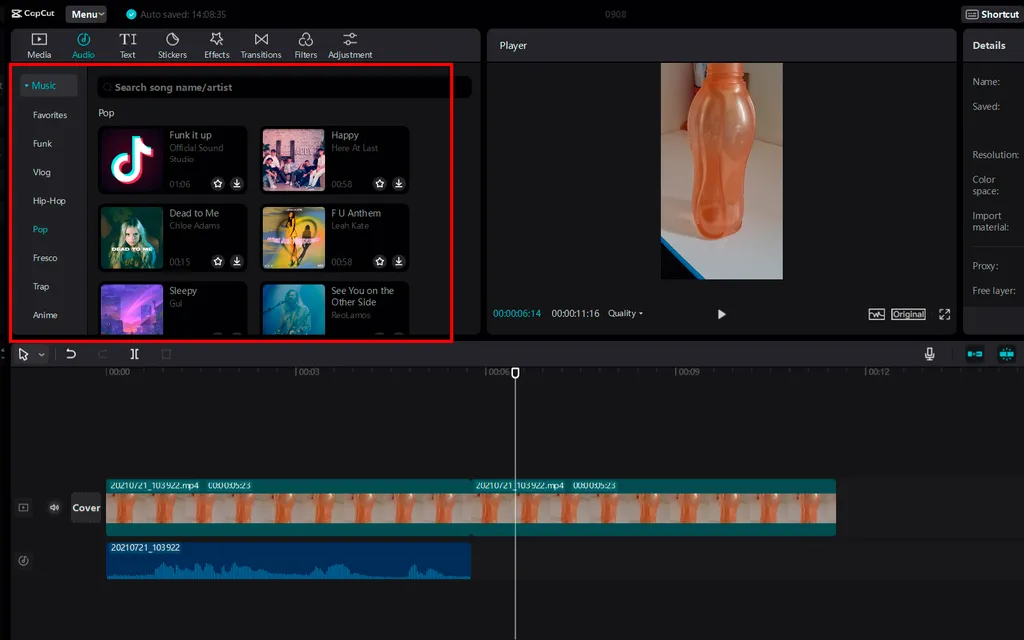This screenshot has width=1024, height=640.
Task: Choose the Select pointer tool
Action: click(x=24, y=354)
